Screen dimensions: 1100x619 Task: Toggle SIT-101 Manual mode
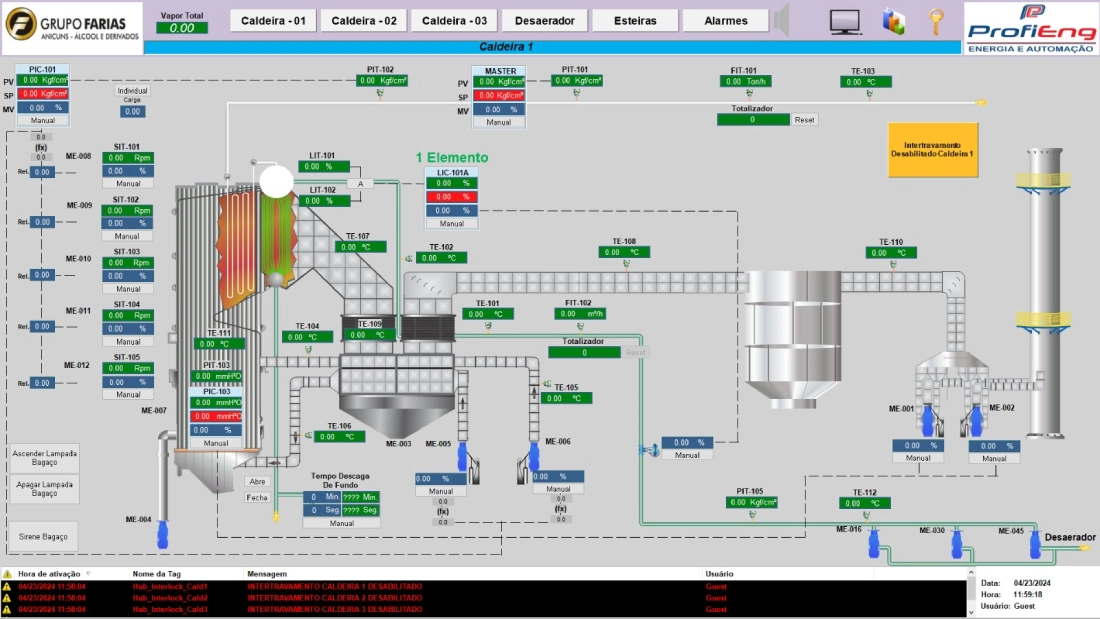coord(128,183)
